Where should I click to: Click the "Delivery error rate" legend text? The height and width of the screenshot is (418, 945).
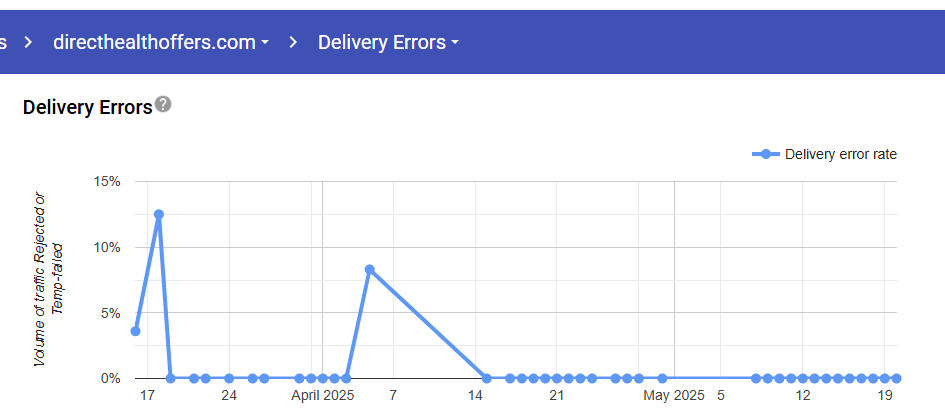tap(841, 154)
